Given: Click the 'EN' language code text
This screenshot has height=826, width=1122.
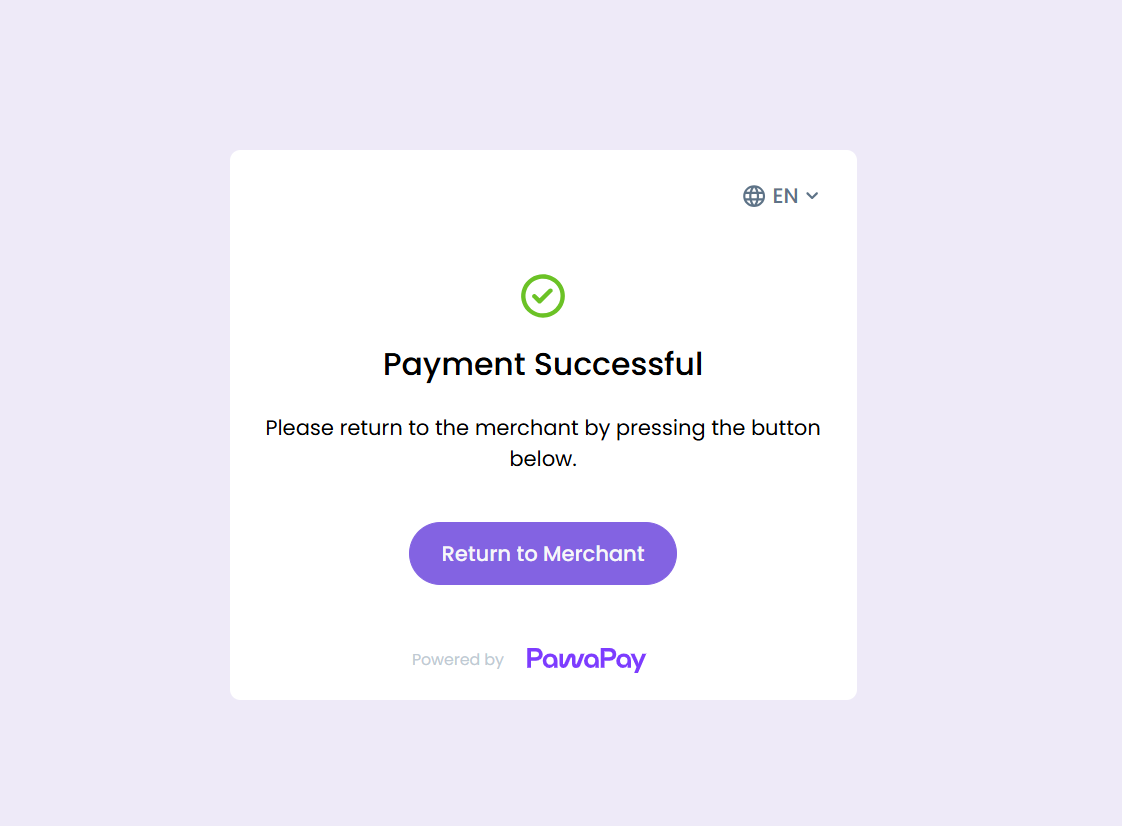Looking at the screenshot, I should (x=785, y=196).
